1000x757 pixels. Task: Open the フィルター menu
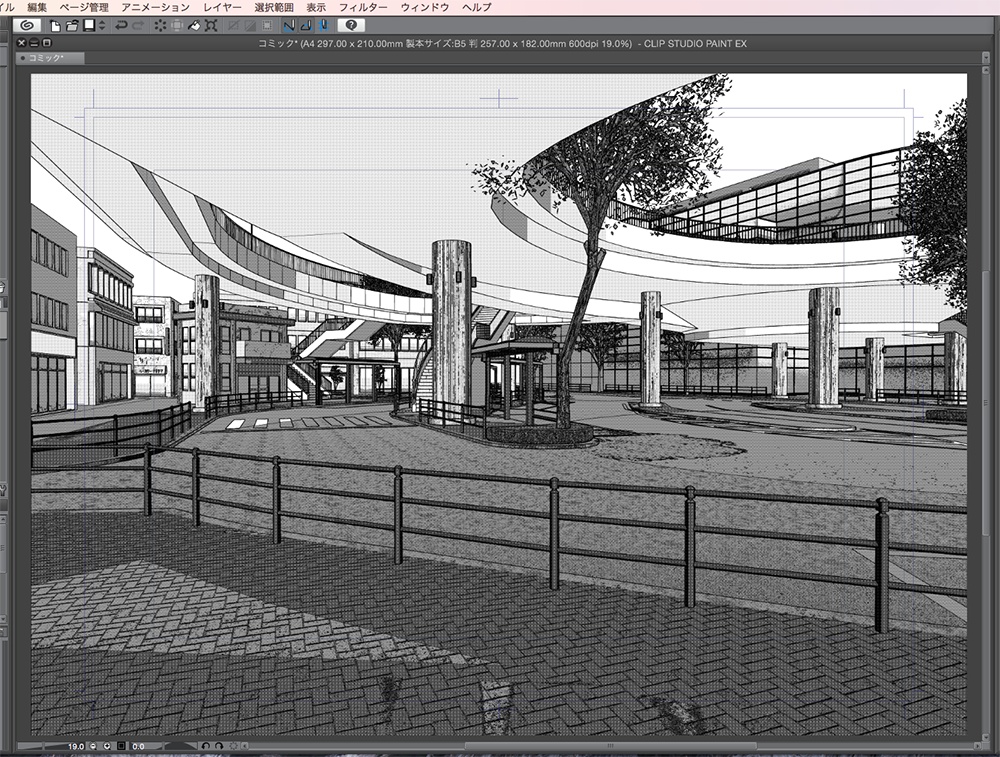[x=363, y=7]
